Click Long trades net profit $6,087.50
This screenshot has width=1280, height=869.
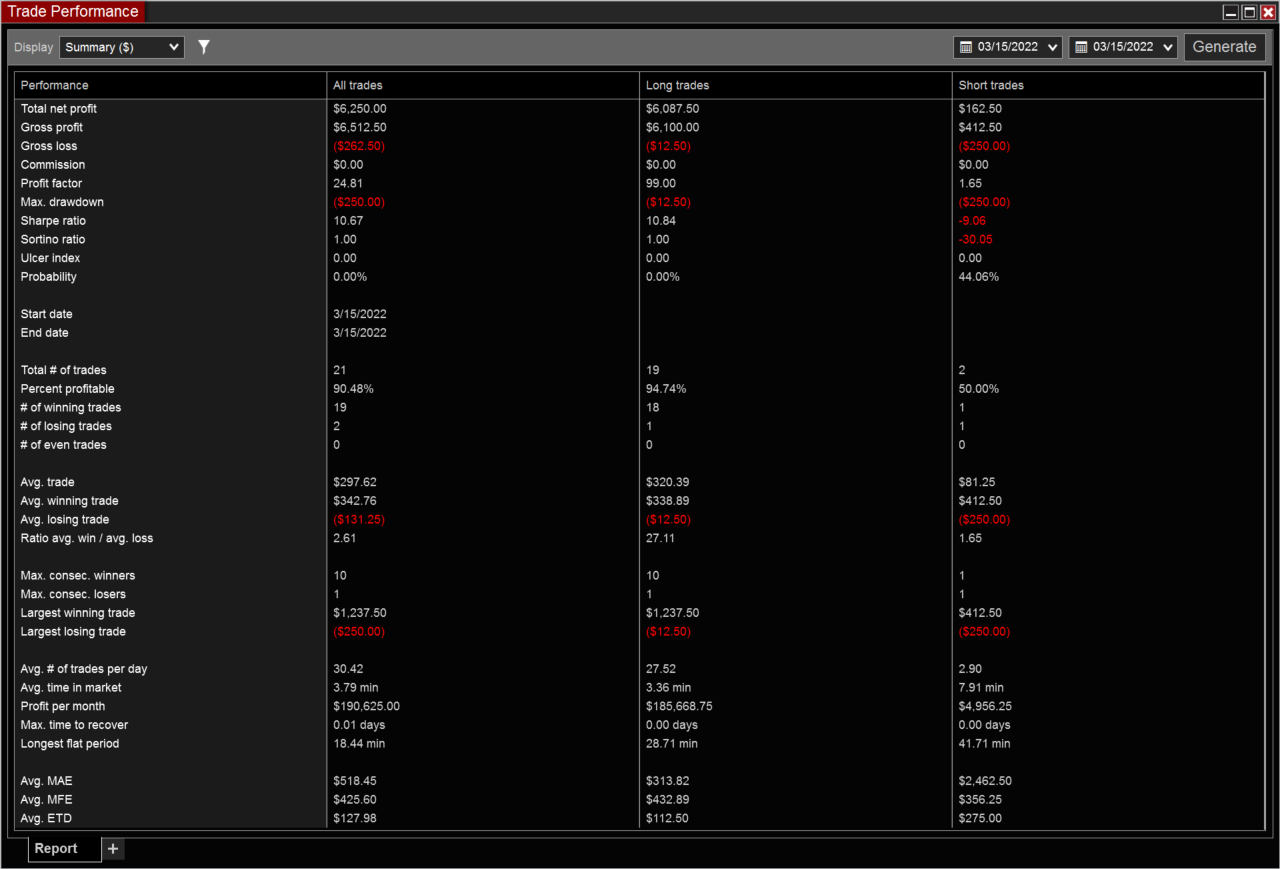[x=673, y=108]
